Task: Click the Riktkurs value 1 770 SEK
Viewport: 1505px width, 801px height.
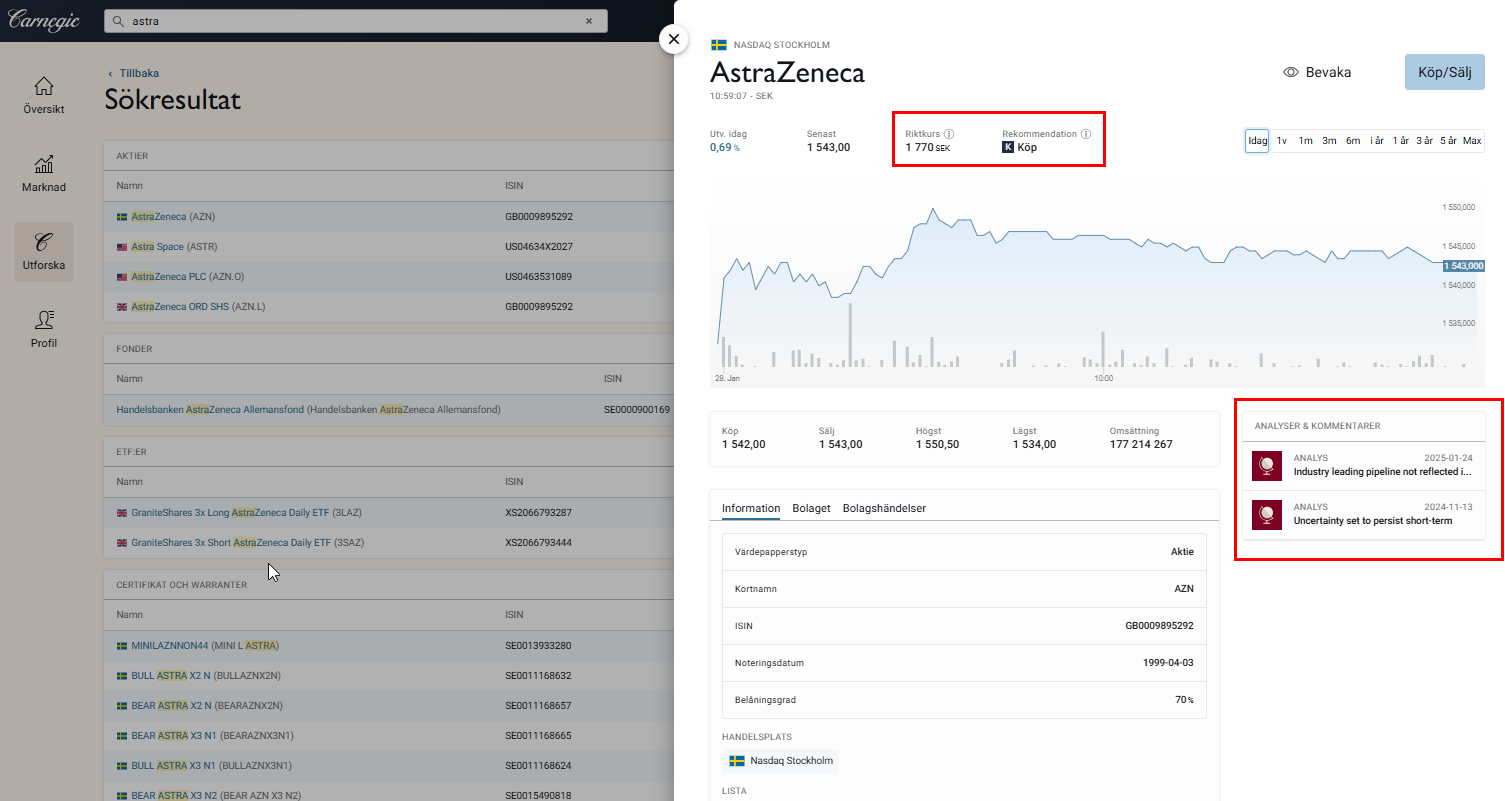Action: coord(928,147)
